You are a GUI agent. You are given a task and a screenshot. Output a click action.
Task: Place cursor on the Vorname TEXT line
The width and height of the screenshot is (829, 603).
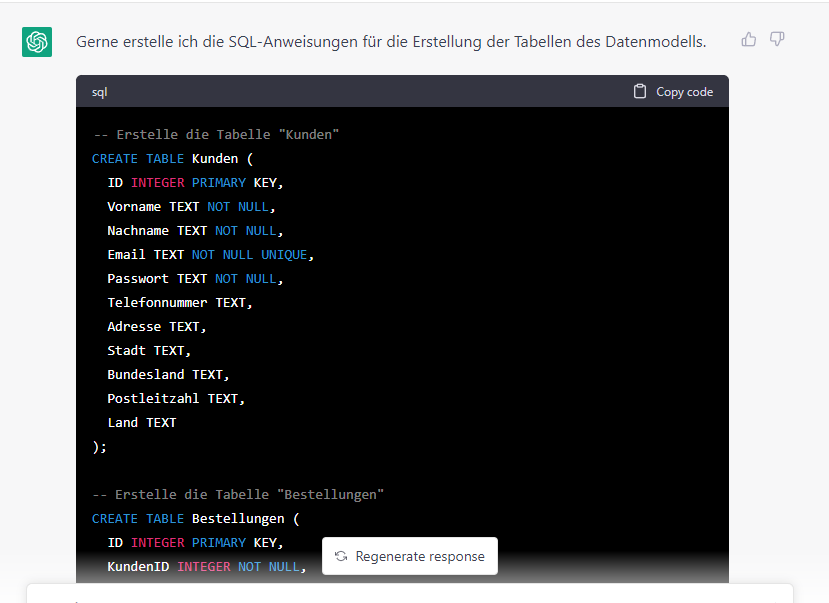pos(190,206)
